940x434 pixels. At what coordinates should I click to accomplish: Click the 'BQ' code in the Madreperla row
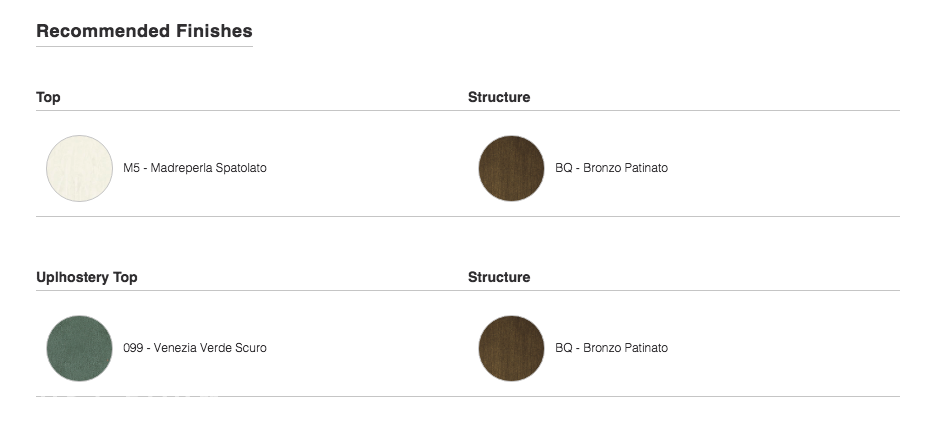coord(564,168)
